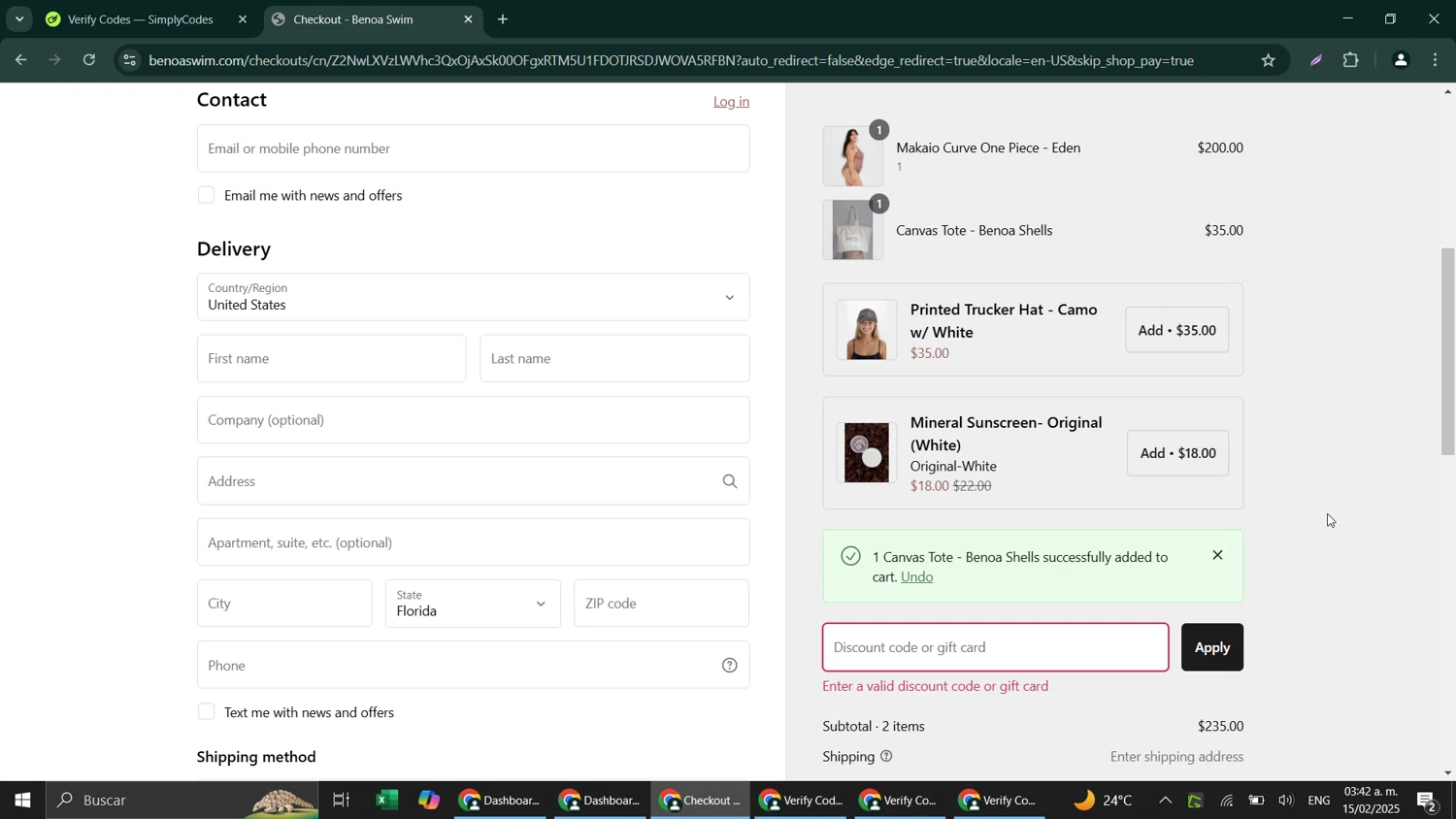Open the volume speaker tray icon
1456x819 pixels.
coord(1286,801)
